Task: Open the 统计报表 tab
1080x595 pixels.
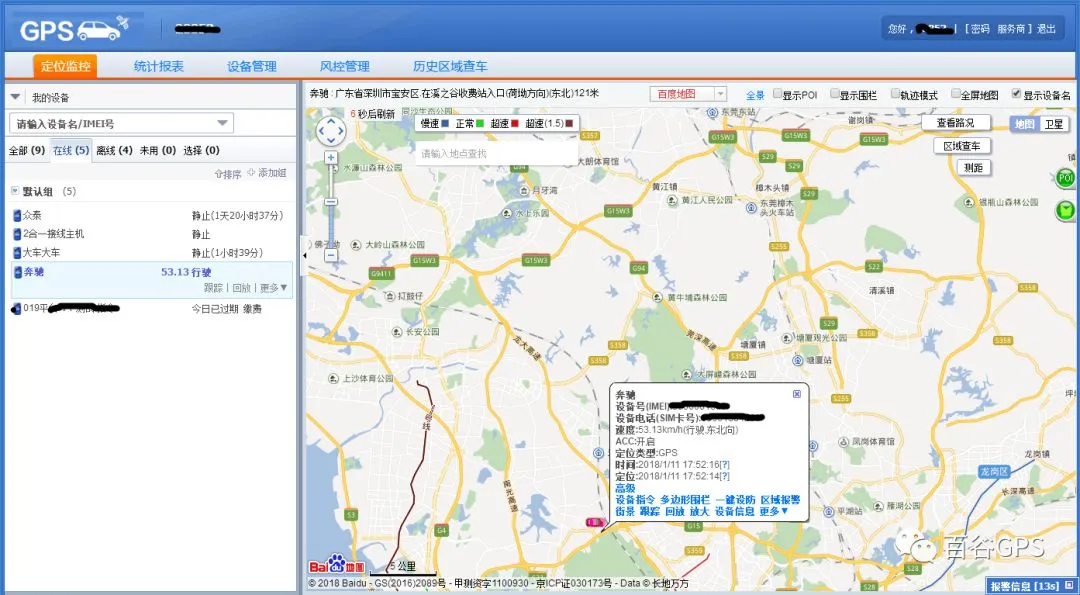Action: pyautogui.click(x=158, y=66)
